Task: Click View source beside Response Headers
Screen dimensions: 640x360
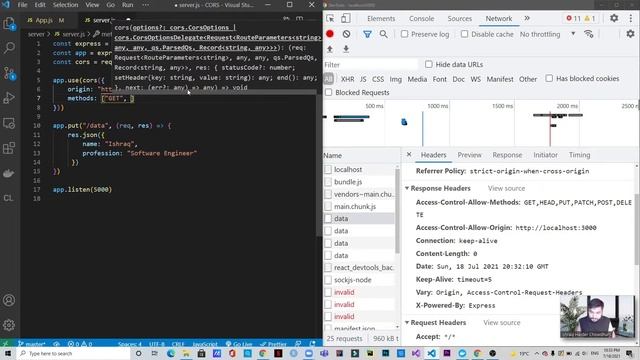Action: (506, 188)
